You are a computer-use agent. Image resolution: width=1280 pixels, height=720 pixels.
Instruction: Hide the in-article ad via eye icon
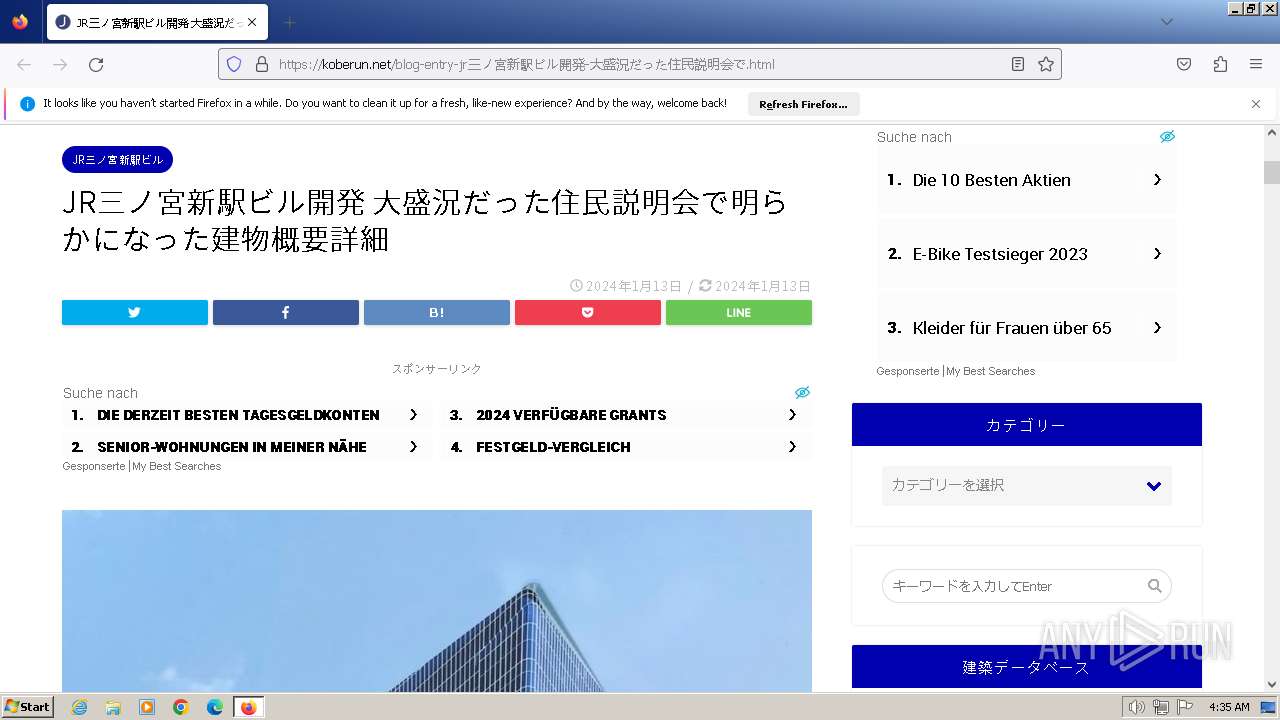(802, 392)
